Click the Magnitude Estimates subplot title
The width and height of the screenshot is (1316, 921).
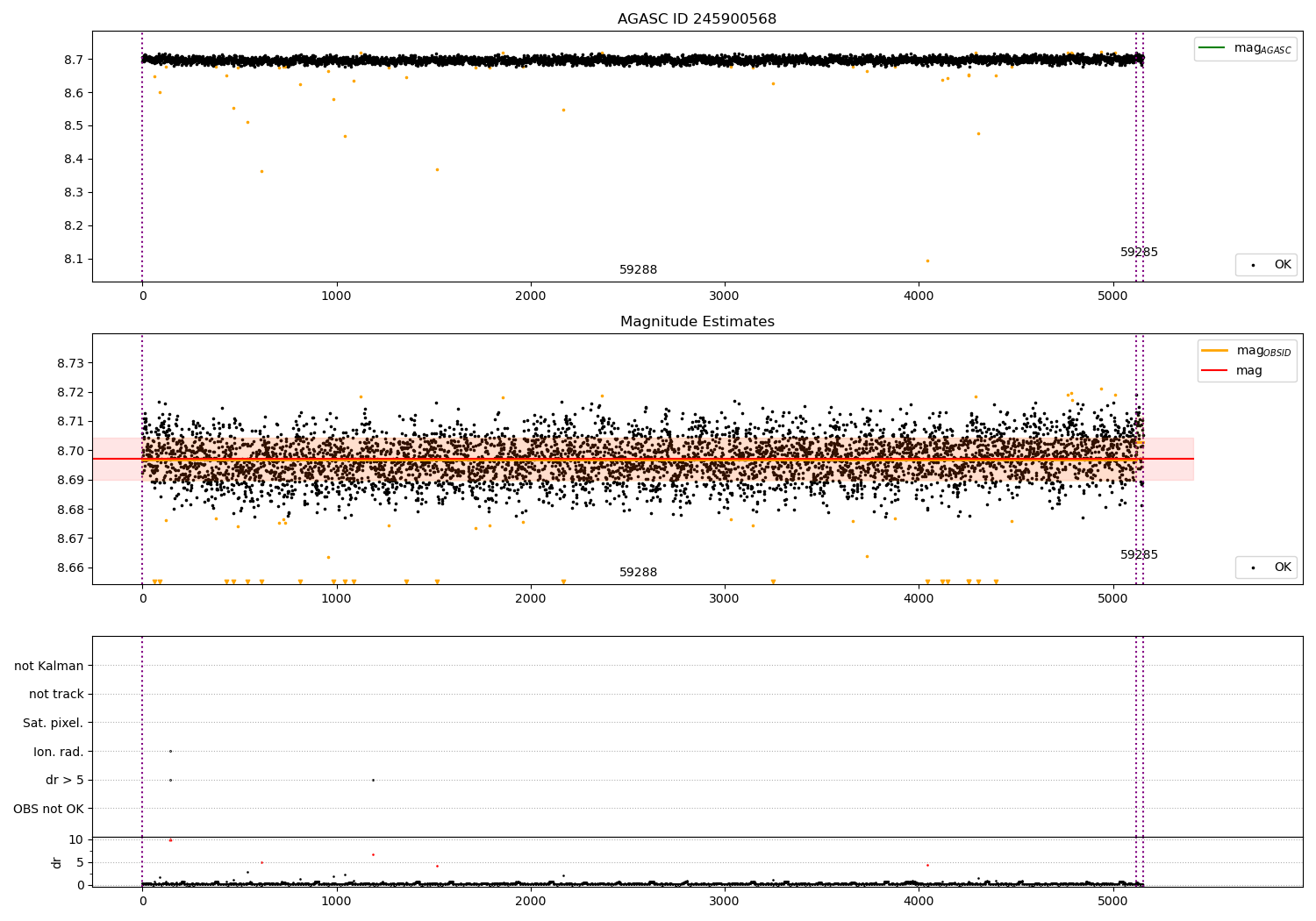(697, 322)
